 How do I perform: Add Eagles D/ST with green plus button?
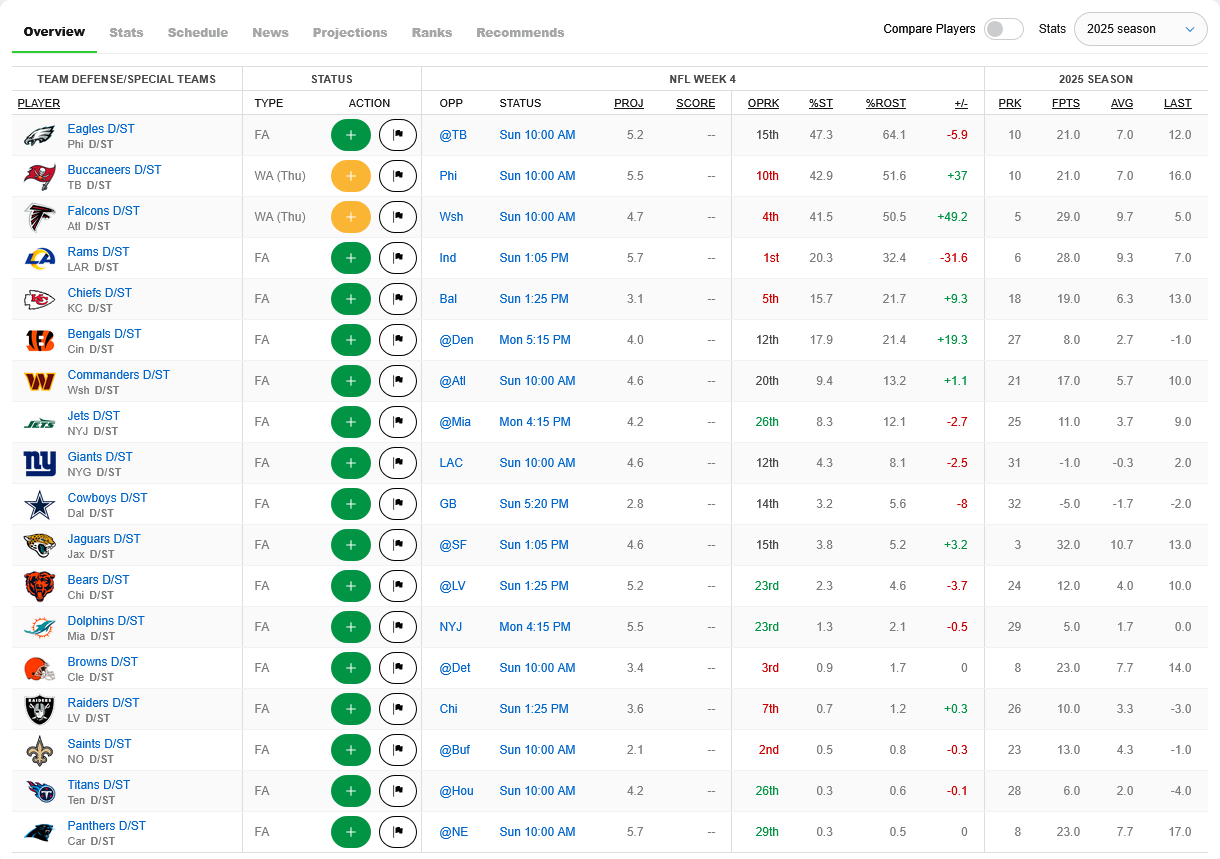351,135
